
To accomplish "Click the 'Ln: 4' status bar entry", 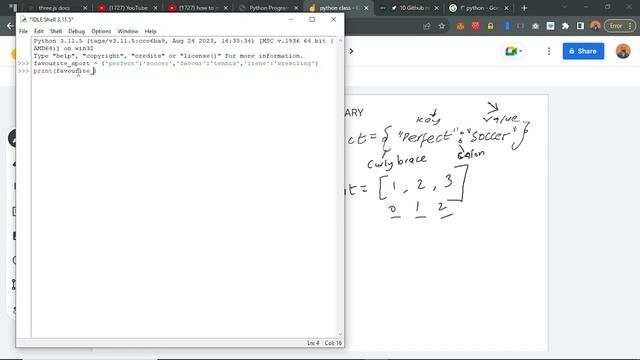I will tap(313, 343).
